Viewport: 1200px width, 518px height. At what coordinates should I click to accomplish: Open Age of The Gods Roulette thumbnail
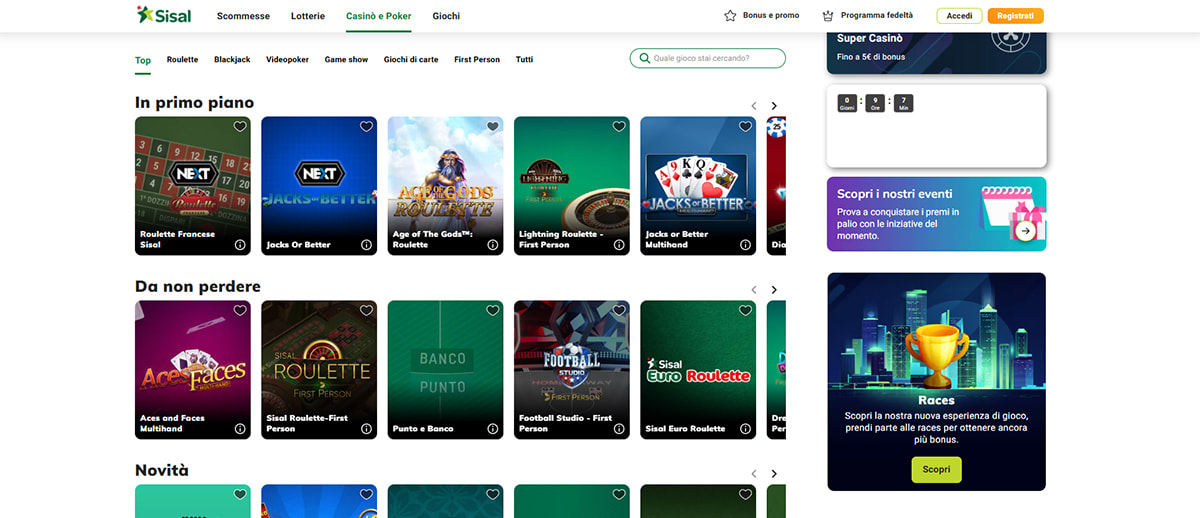445,186
